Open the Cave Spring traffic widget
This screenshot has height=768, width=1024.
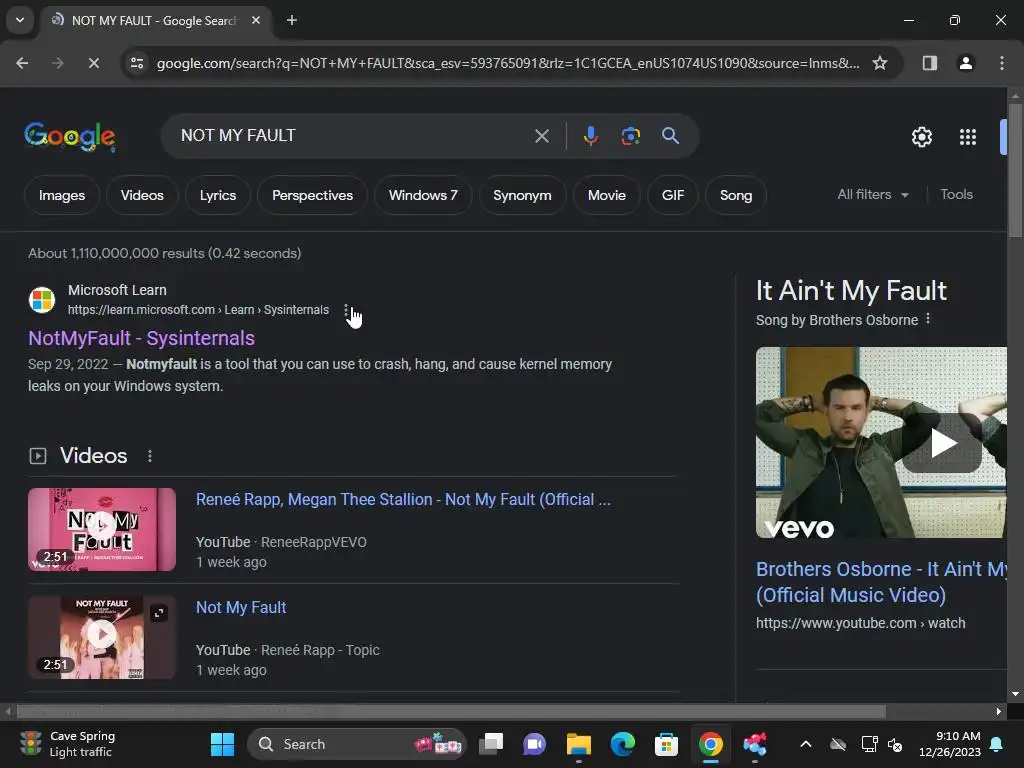67,744
